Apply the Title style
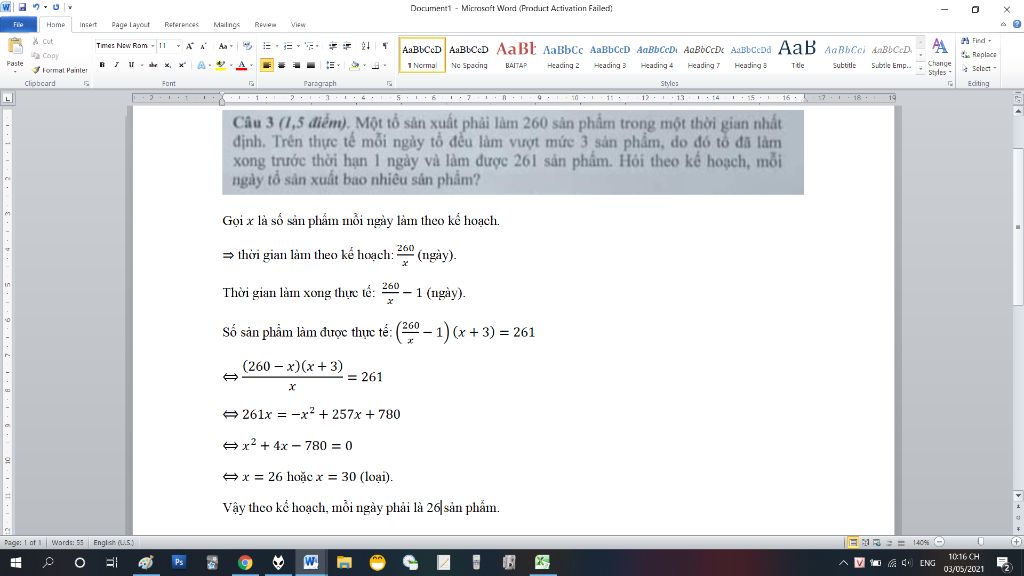Screen dimensions: 1024x576 (797, 55)
